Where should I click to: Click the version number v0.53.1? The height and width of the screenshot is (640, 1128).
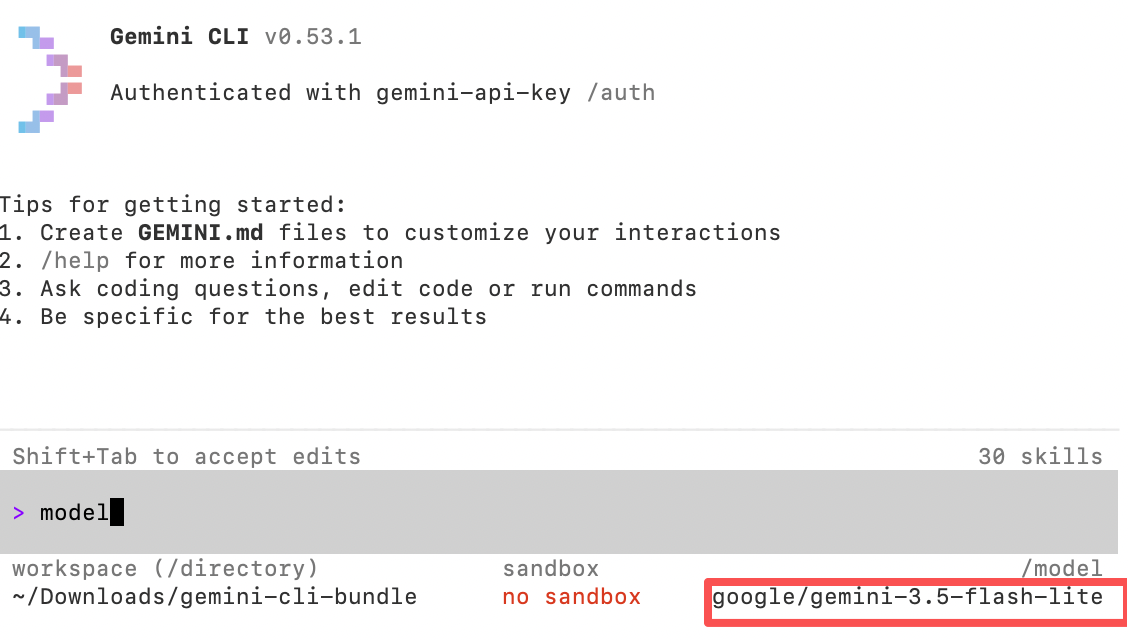pos(313,37)
